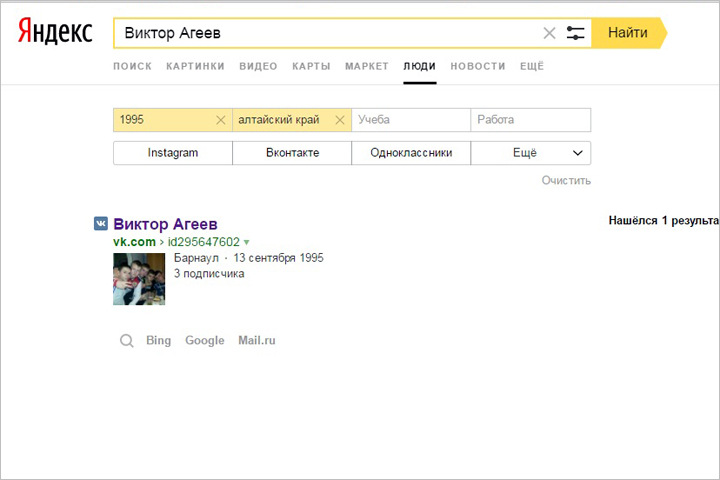Open the profile photo thumbnail
The width and height of the screenshot is (720, 480).
tap(138, 278)
